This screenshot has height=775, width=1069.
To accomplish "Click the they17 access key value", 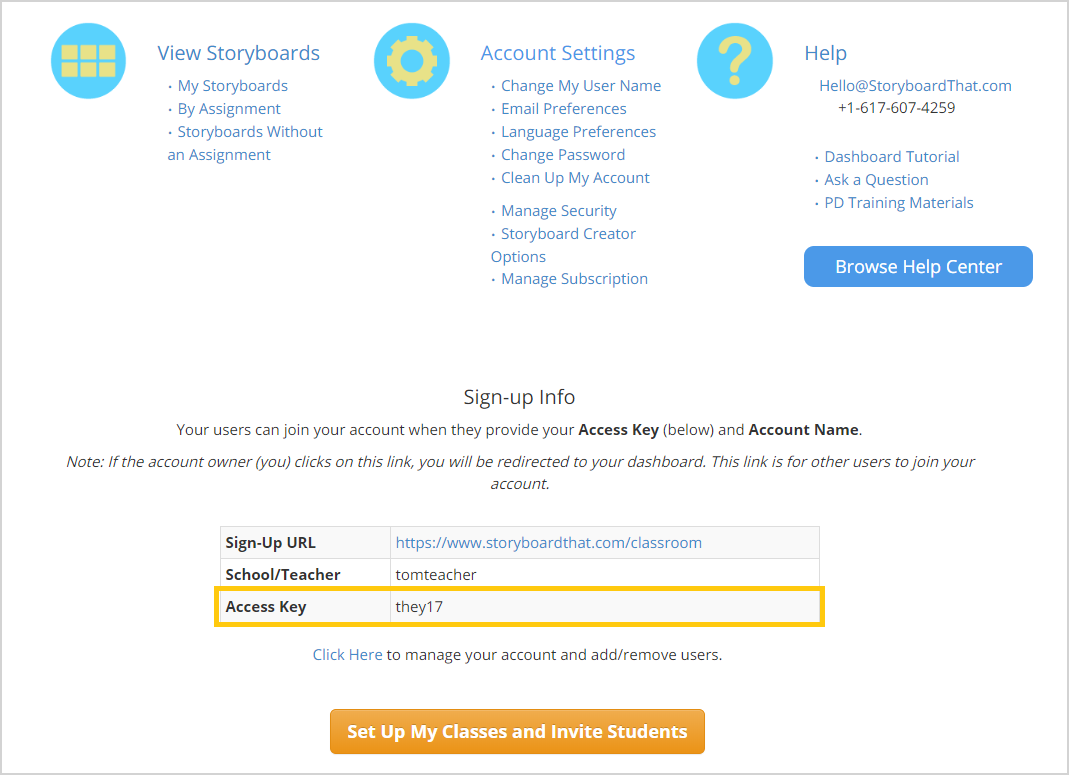I will [x=419, y=607].
